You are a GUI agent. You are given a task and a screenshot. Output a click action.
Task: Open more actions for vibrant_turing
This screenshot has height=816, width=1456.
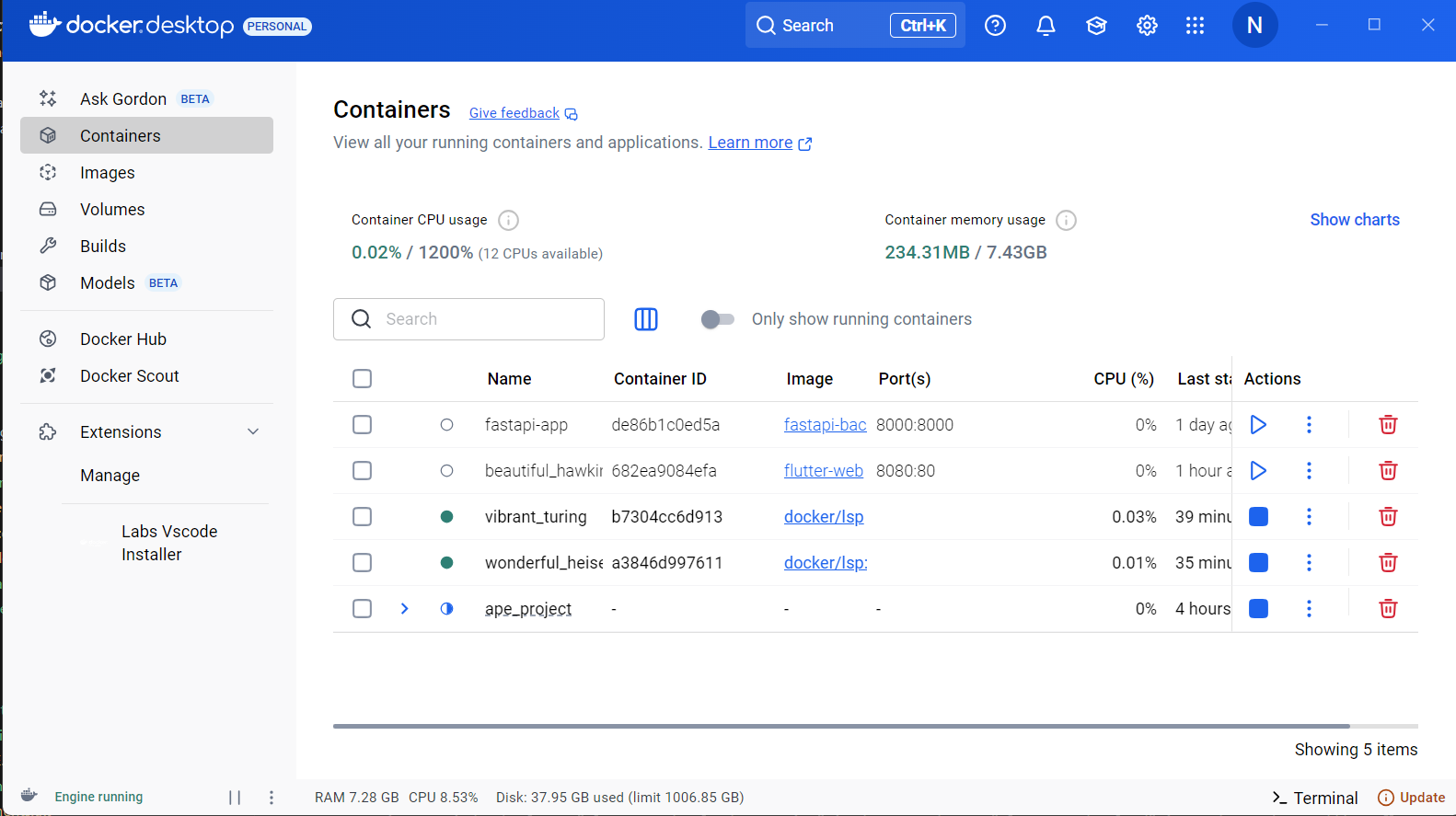tap(1309, 516)
